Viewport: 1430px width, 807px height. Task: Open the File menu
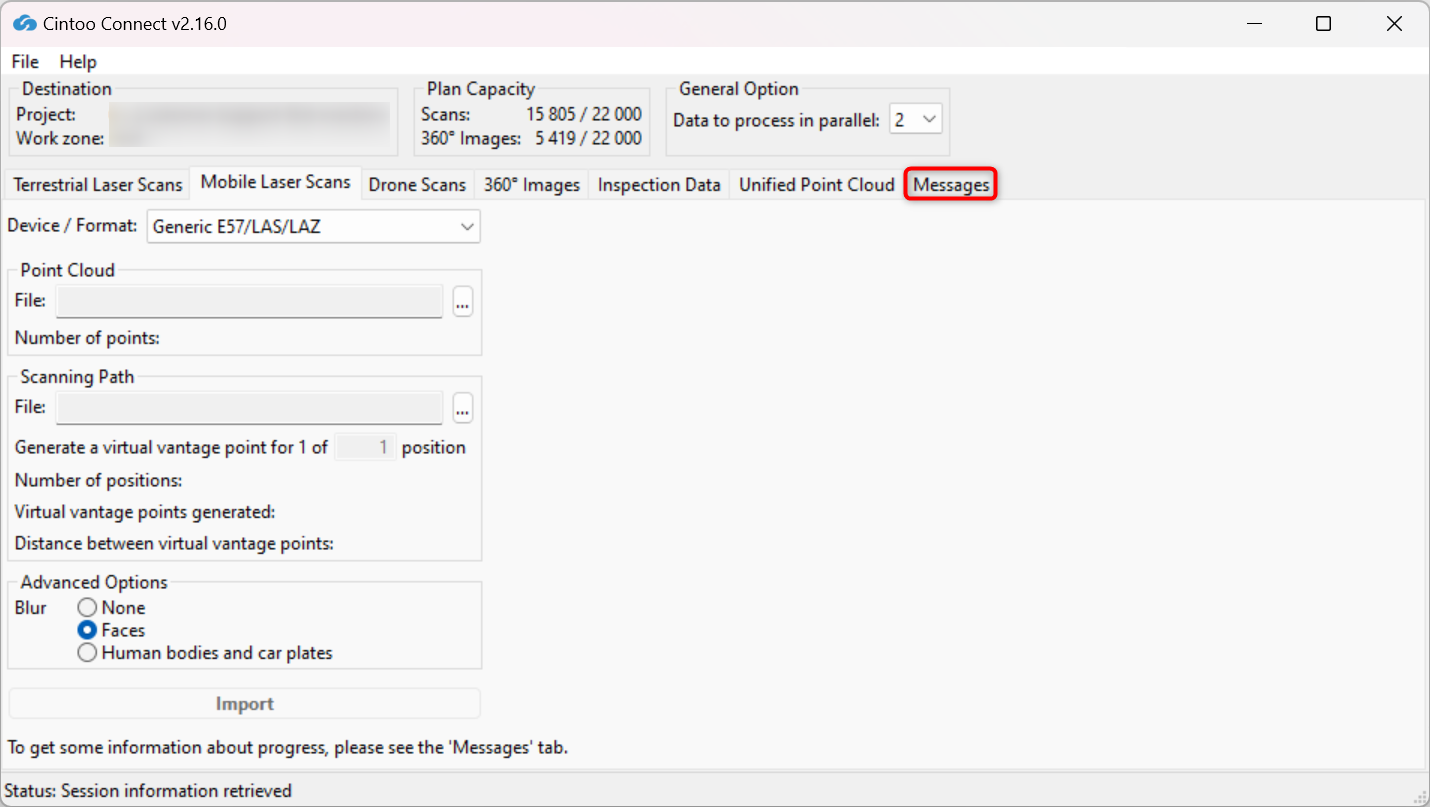click(x=25, y=62)
